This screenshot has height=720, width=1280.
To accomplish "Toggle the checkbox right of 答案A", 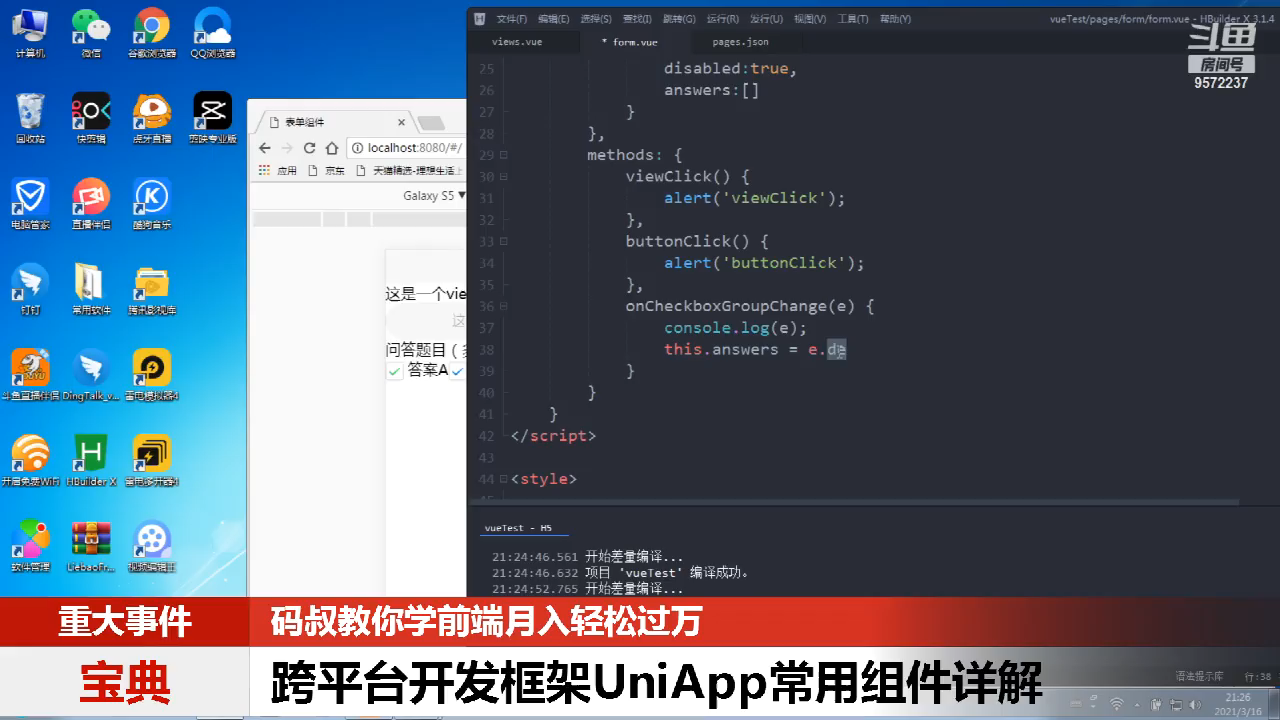I will 458,371.
